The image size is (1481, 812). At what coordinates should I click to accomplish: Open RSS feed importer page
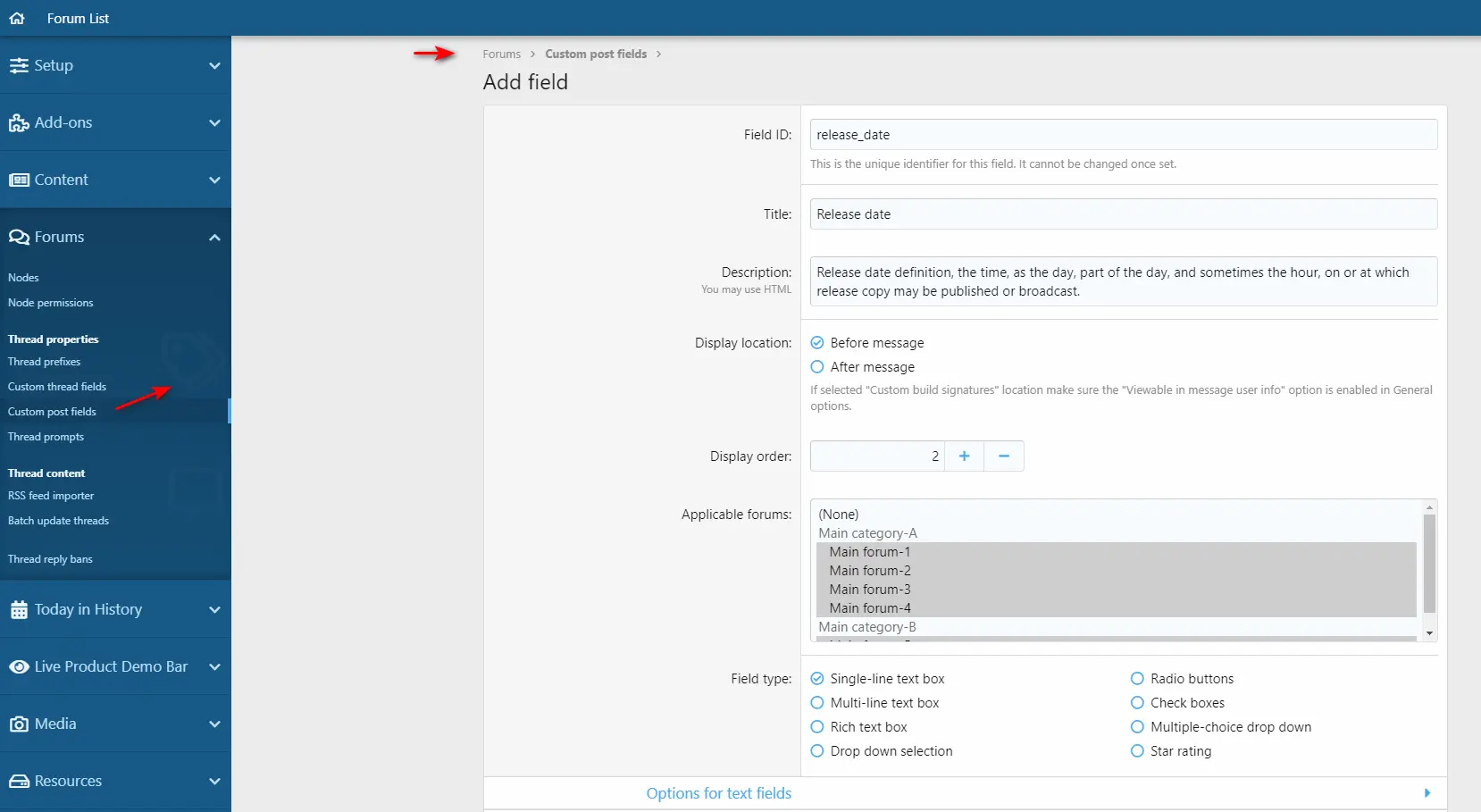[51, 496]
